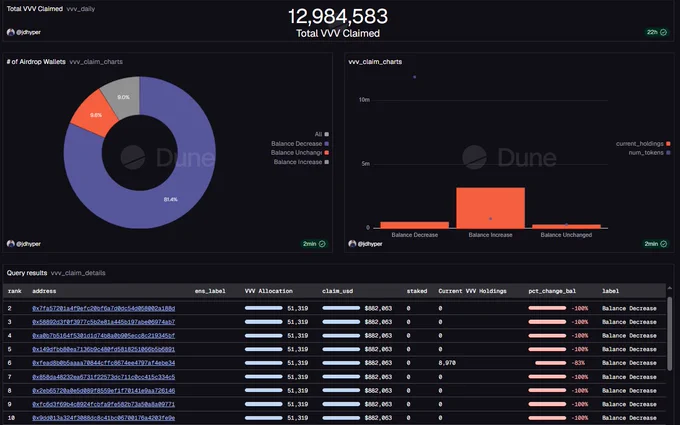Click the 2min refresh badge in bar chart panel
The height and width of the screenshot is (425, 680).
click(655, 244)
